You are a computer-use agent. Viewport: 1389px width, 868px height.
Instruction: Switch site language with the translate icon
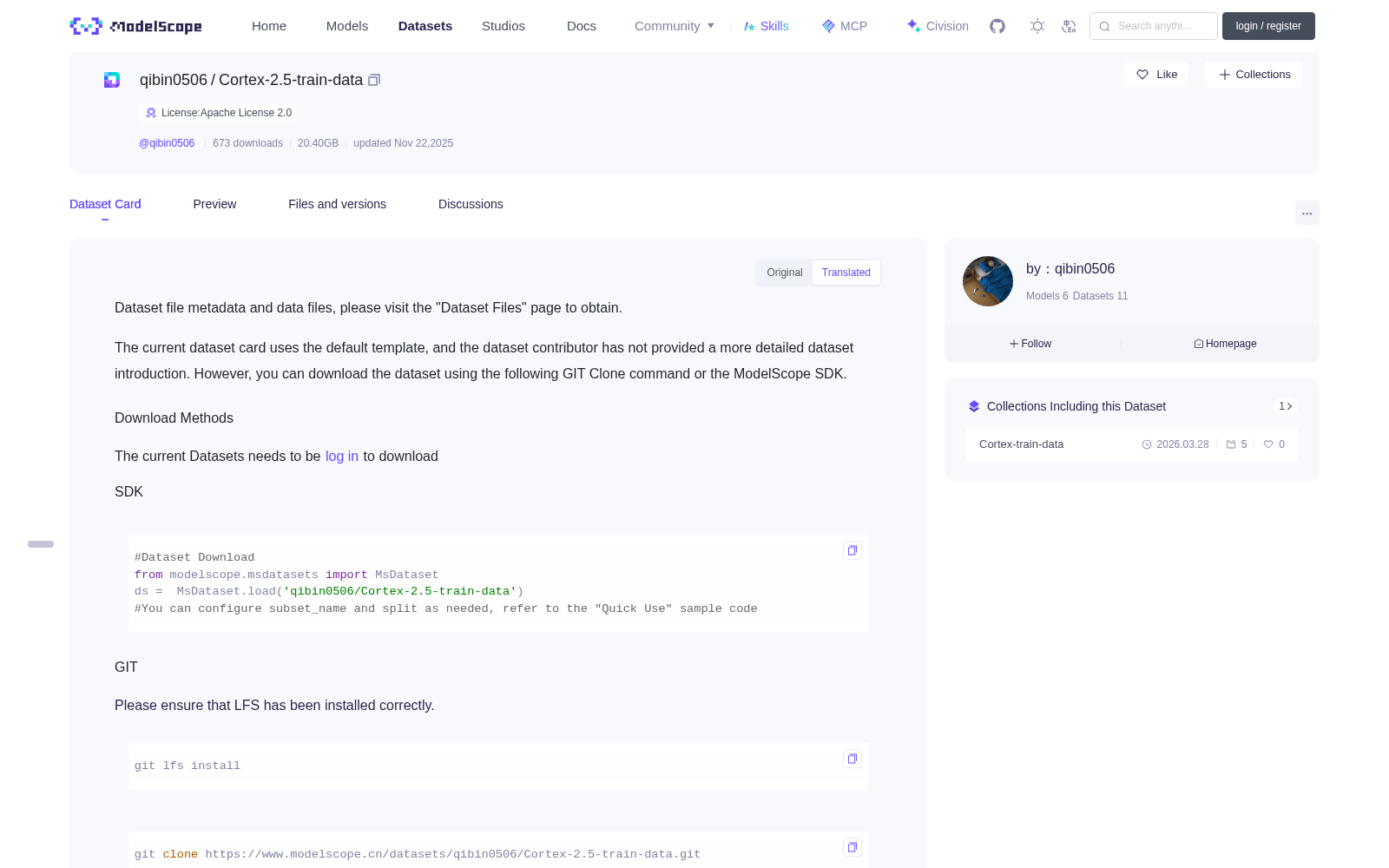(x=1069, y=26)
